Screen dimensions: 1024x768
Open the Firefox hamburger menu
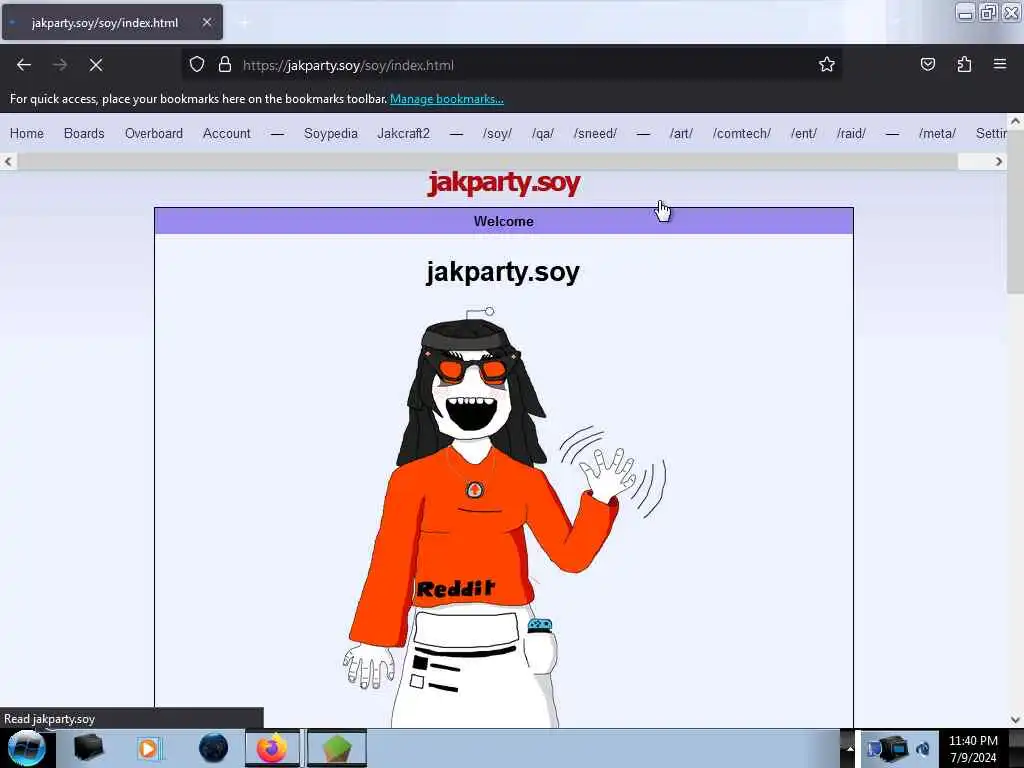click(x=1000, y=64)
